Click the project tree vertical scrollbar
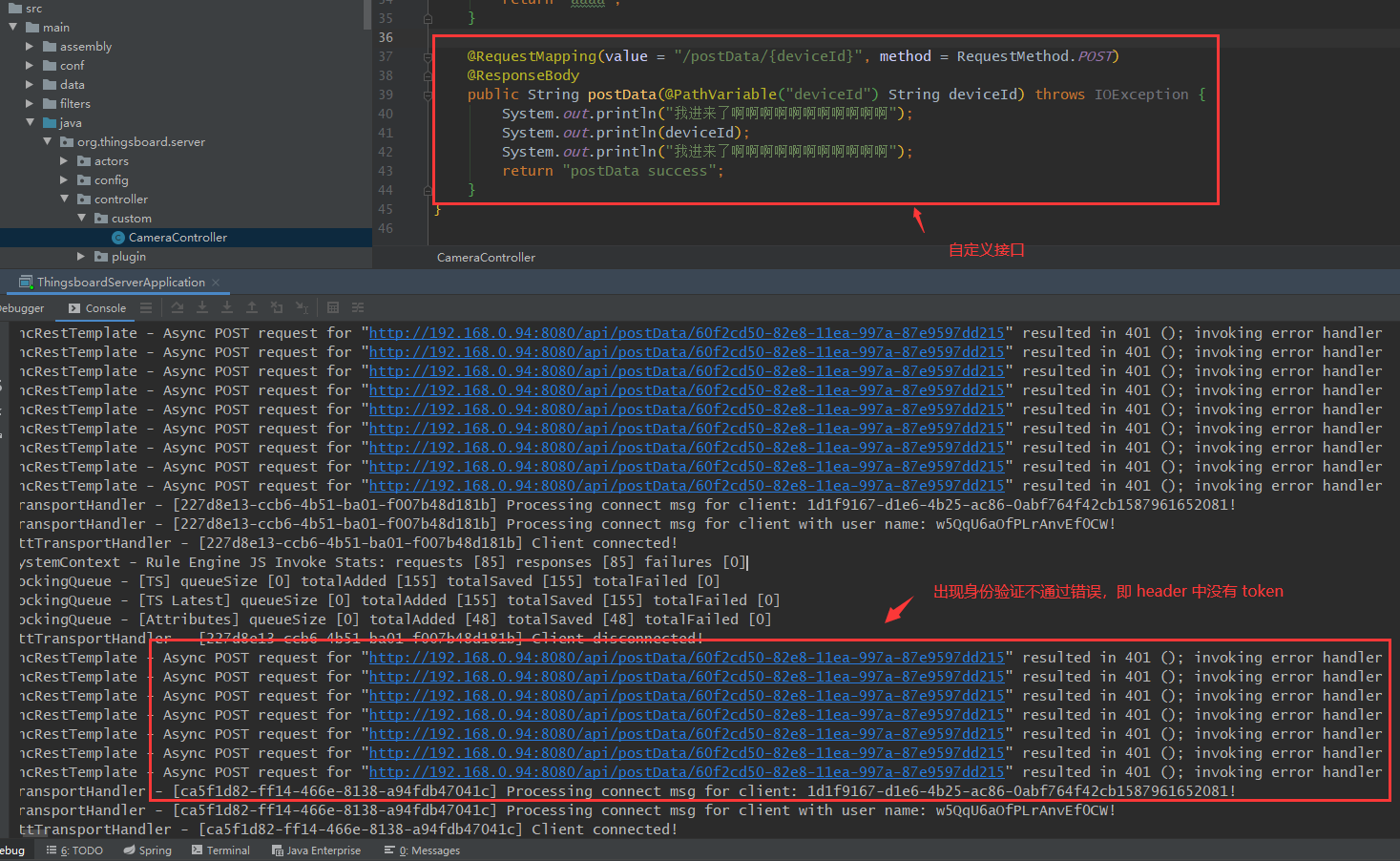Screen dimensions: 1400x861 [x=367, y=14]
